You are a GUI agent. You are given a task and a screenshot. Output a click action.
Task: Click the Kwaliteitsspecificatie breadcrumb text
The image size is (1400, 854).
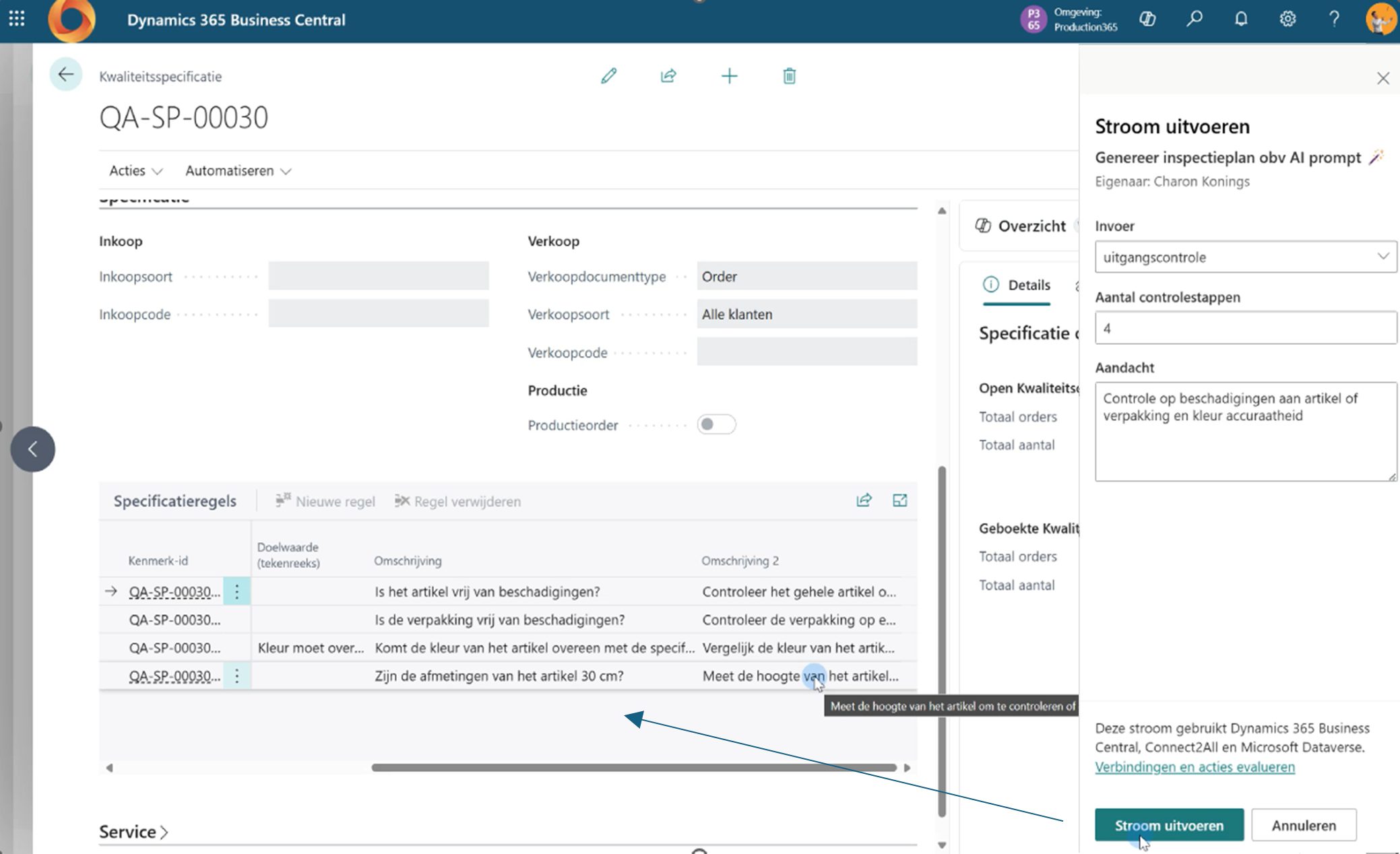[x=160, y=76]
